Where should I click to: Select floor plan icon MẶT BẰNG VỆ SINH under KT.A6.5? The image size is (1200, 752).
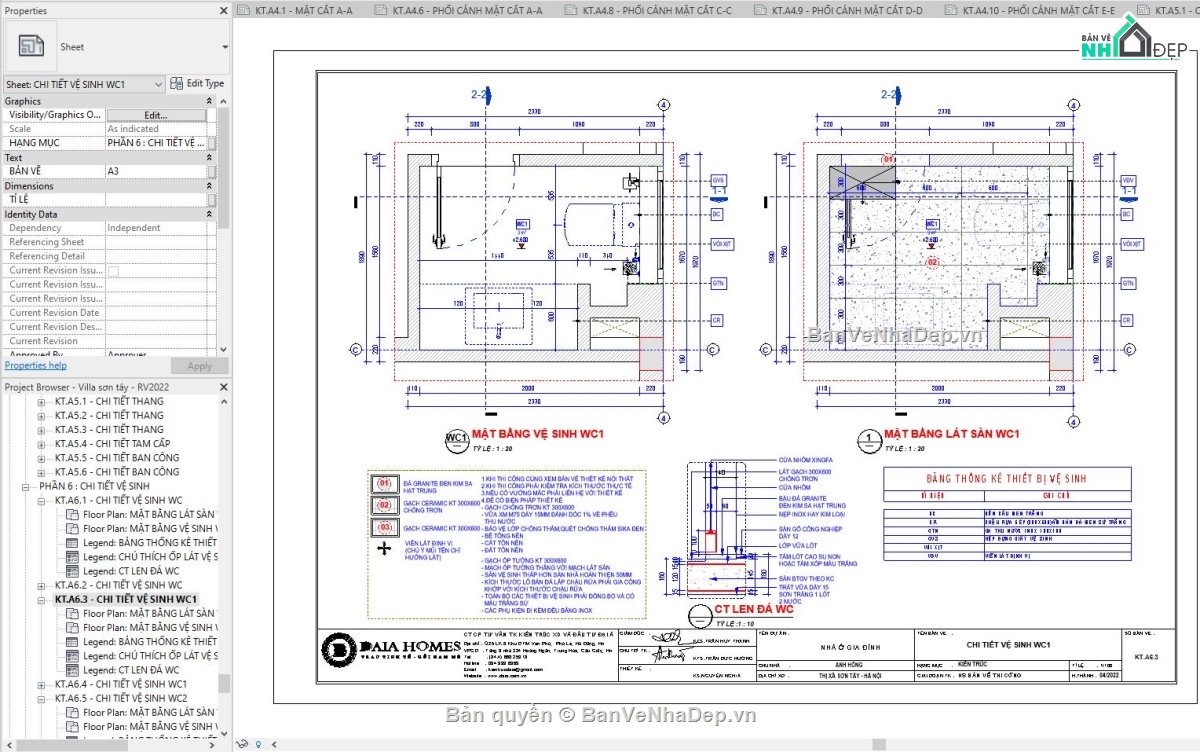[73, 727]
